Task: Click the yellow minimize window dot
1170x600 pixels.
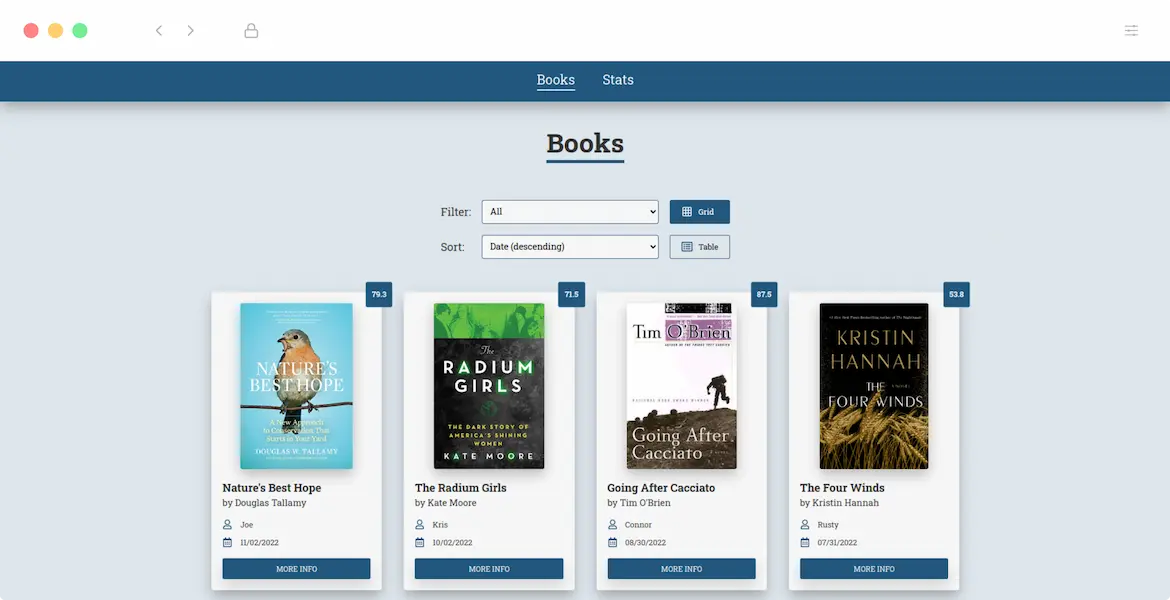Action: pyautogui.click(x=55, y=31)
